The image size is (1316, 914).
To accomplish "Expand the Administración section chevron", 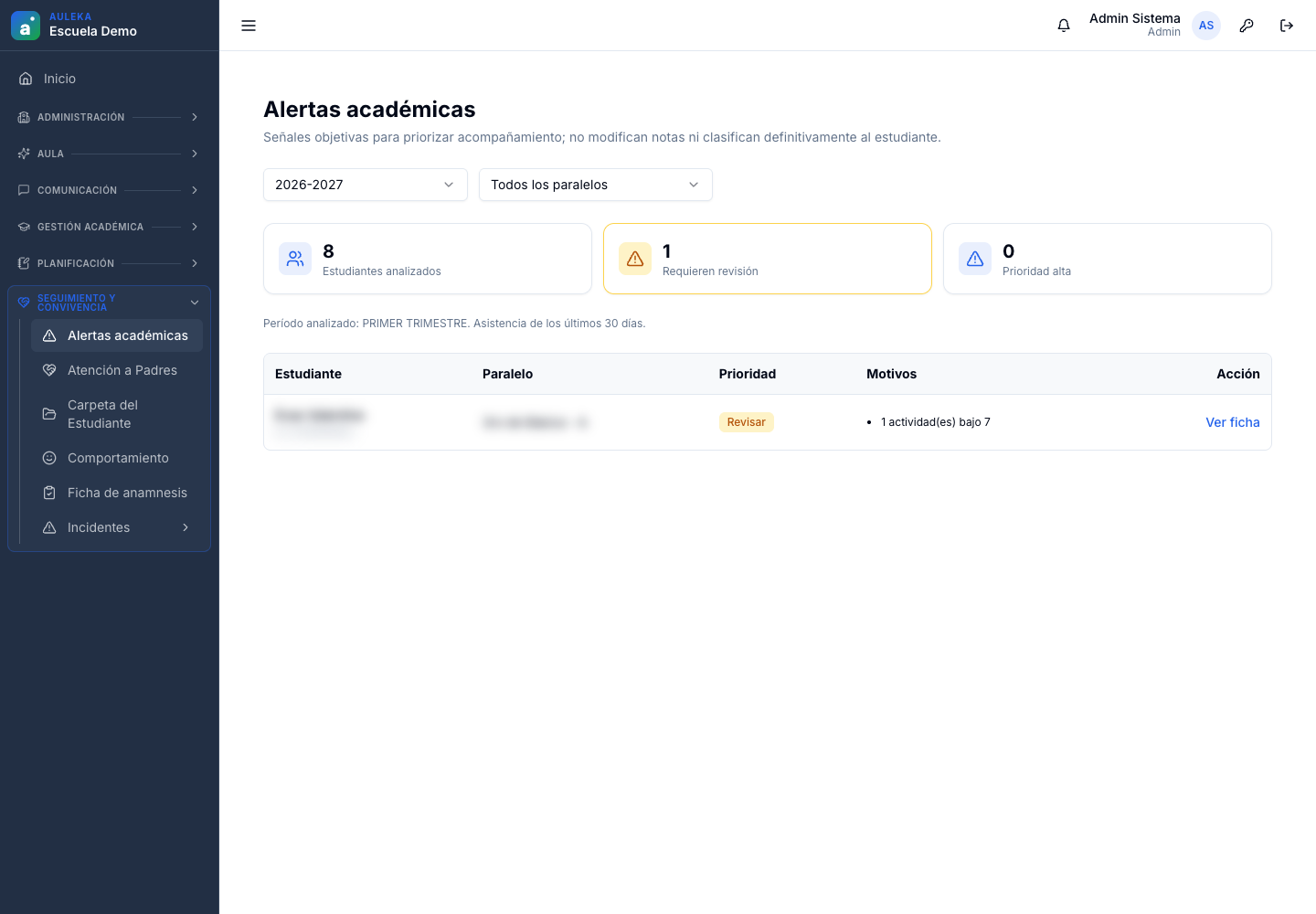I will click(195, 117).
